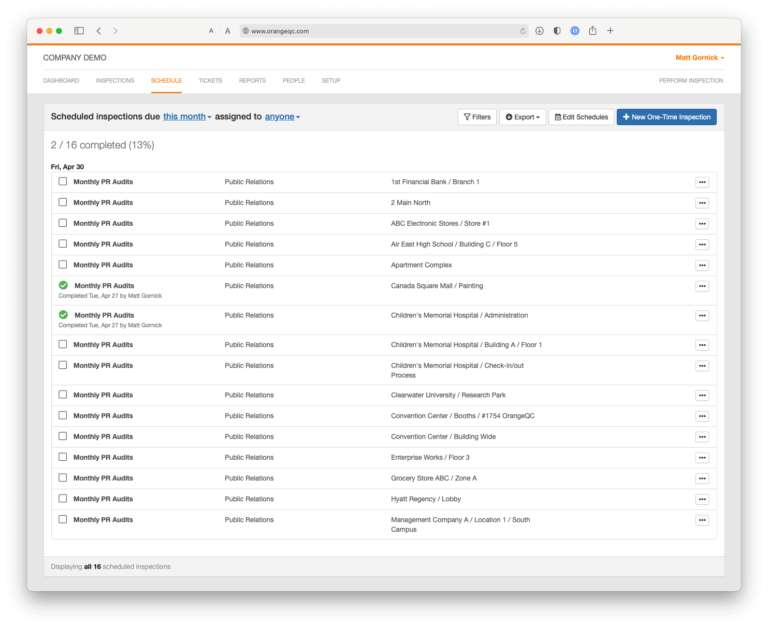Screen dimensions: 768x627
Task: Click New One-Time Inspection button
Action: pyautogui.click(x=666, y=117)
